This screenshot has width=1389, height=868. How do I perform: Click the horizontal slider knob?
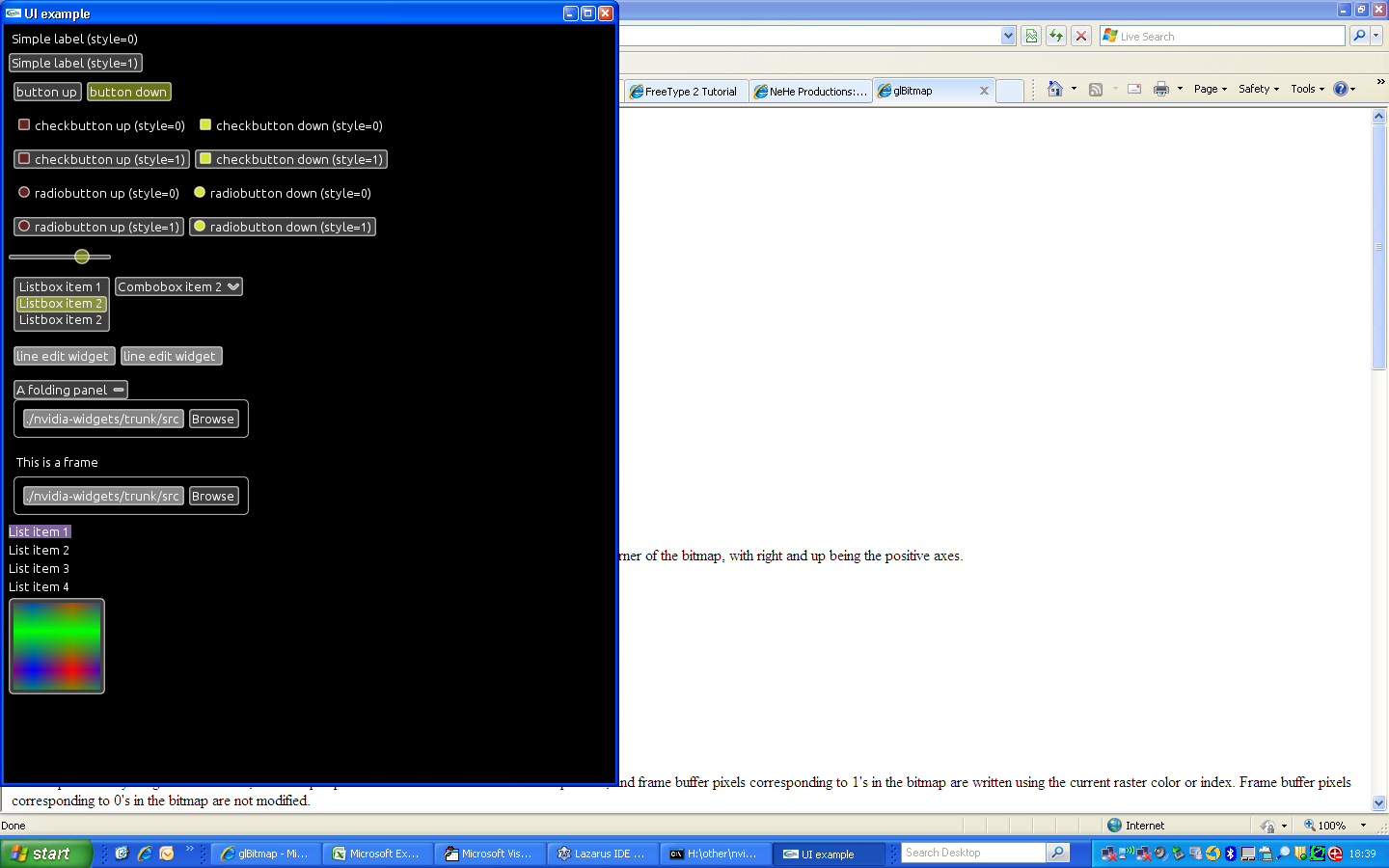coord(82,257)
